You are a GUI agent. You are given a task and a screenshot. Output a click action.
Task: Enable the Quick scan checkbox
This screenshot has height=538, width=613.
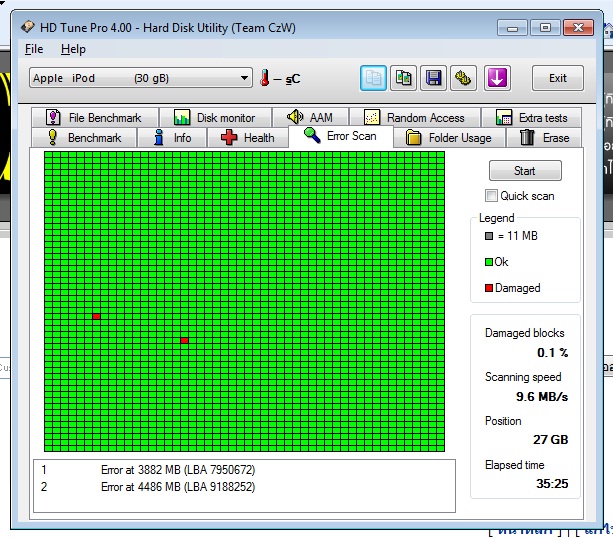[x=491, y=196]
